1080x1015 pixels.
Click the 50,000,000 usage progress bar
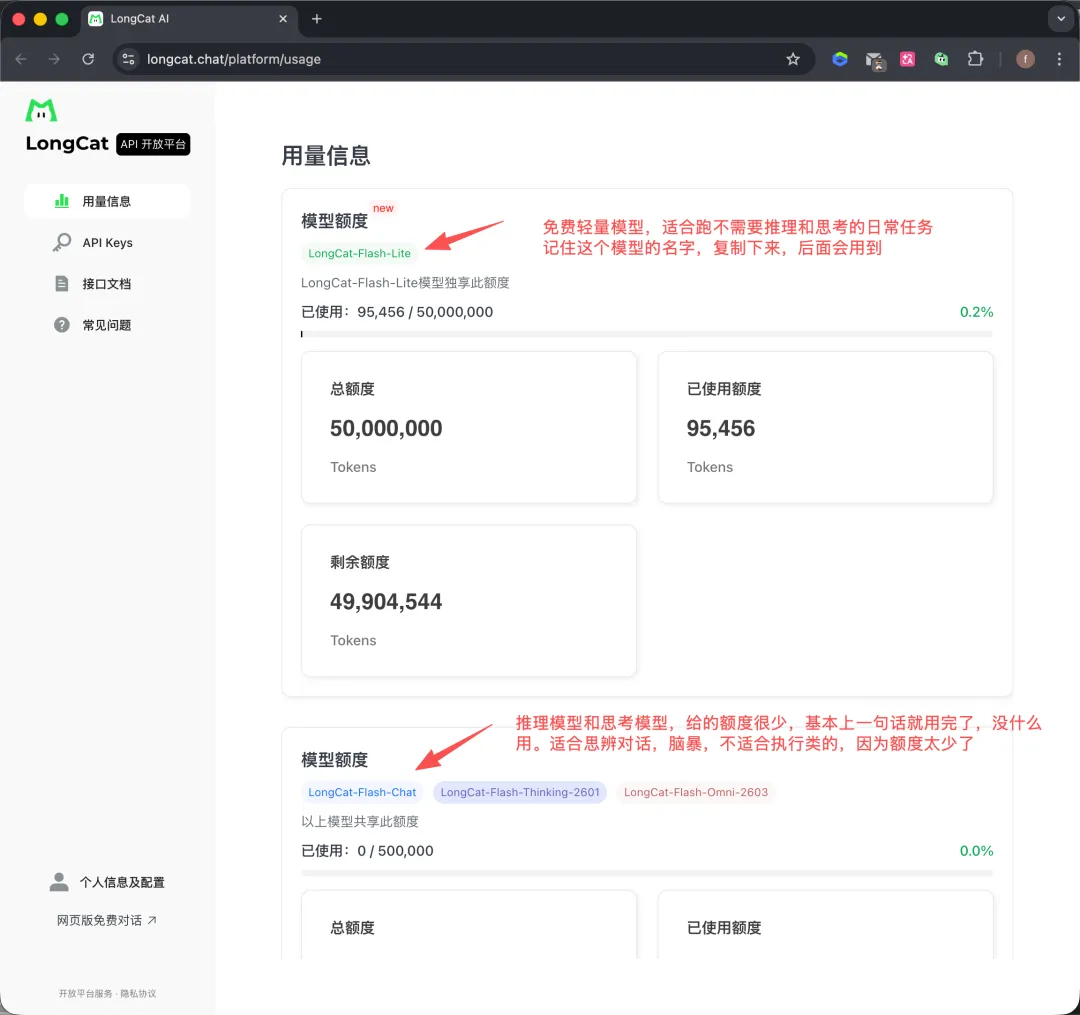click(x=647, y=334)
